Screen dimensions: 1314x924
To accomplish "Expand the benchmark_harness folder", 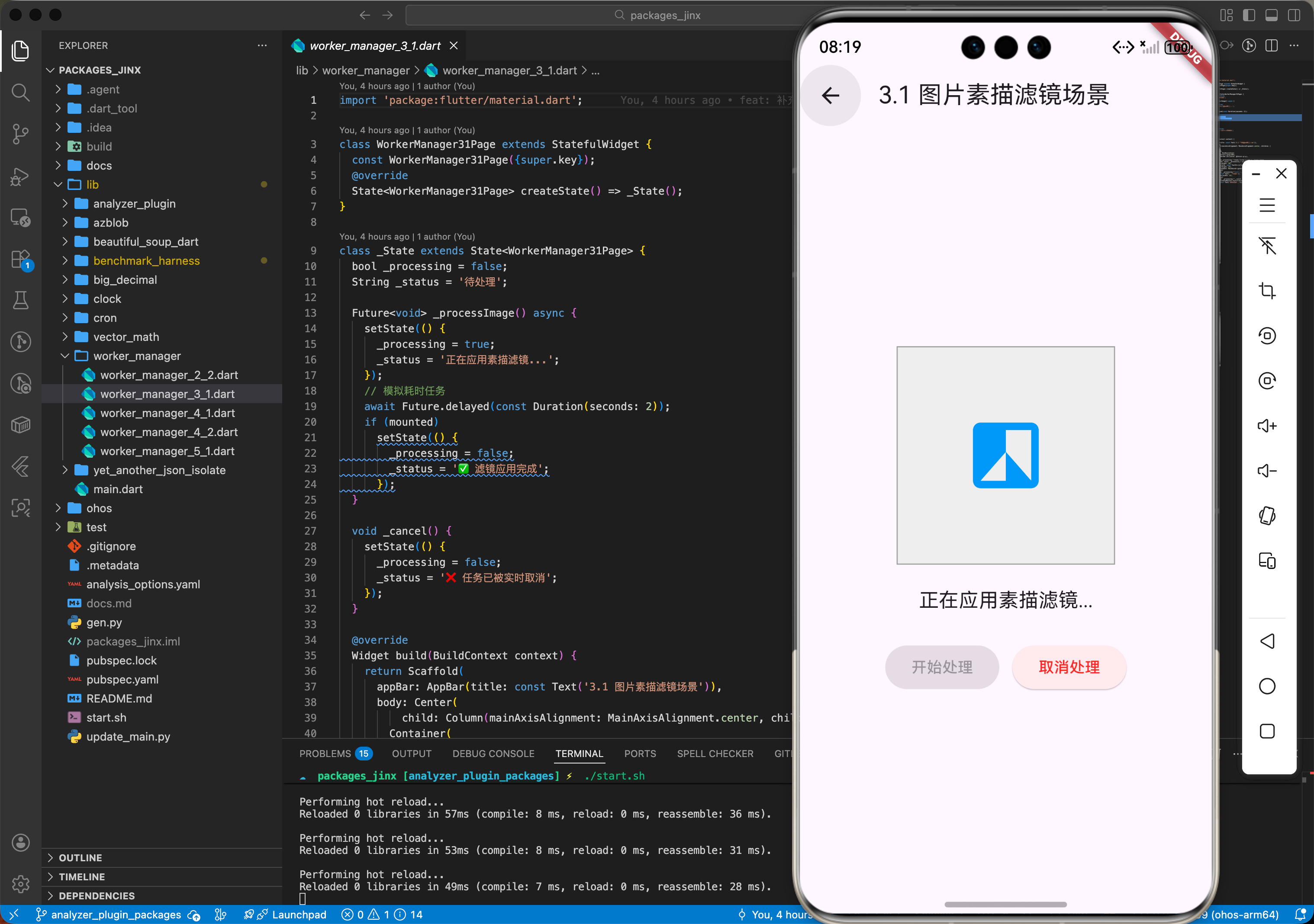I will pos(147,261).
